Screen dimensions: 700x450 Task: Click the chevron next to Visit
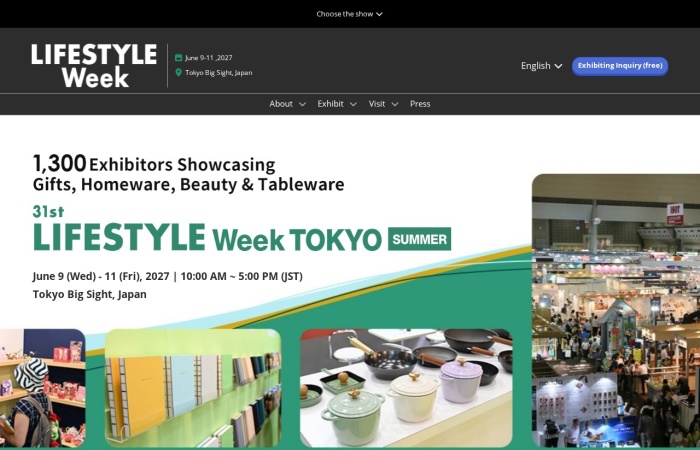click(395, 104)
